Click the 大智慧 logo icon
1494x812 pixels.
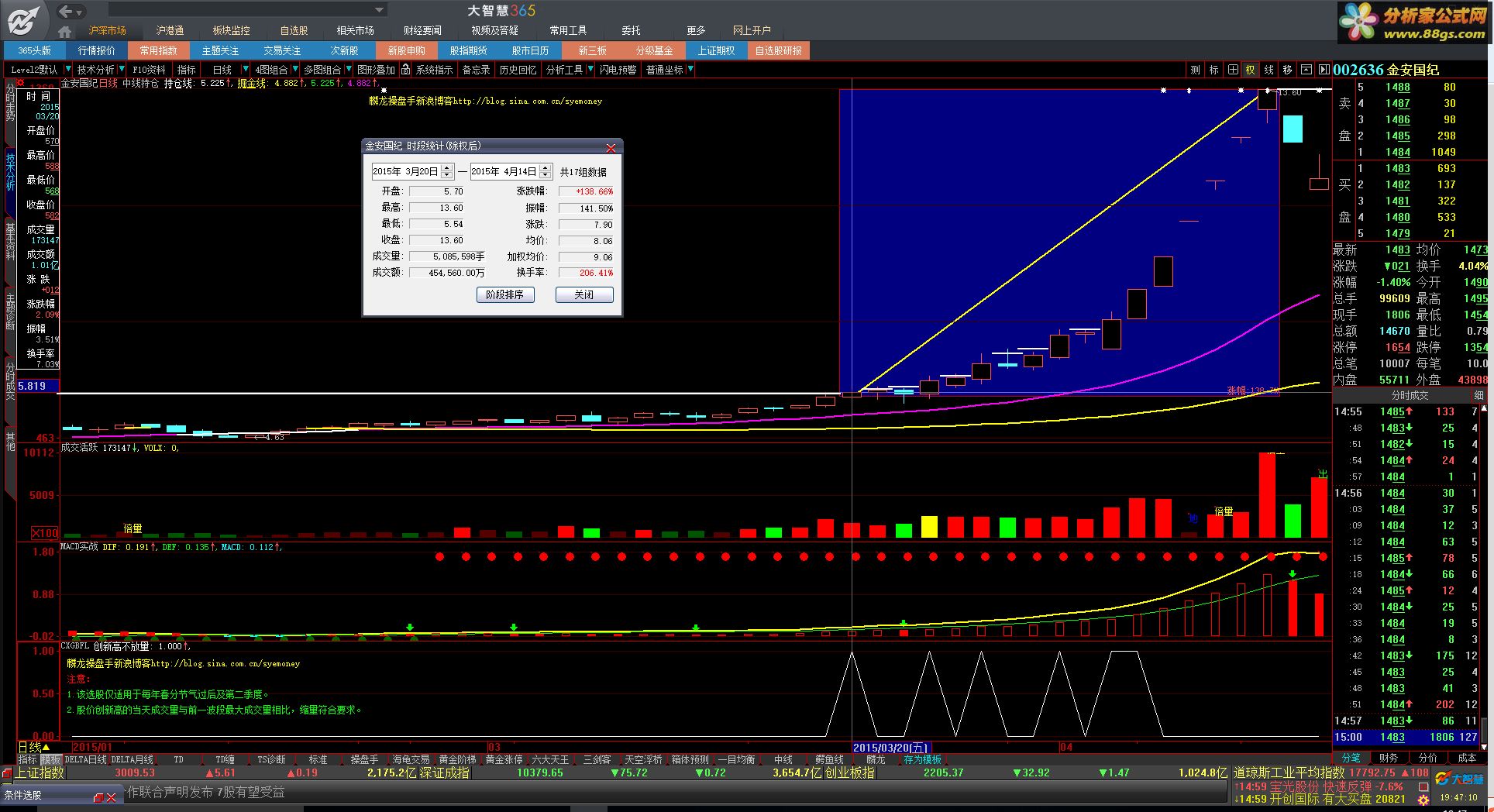[x=23, y=20]
